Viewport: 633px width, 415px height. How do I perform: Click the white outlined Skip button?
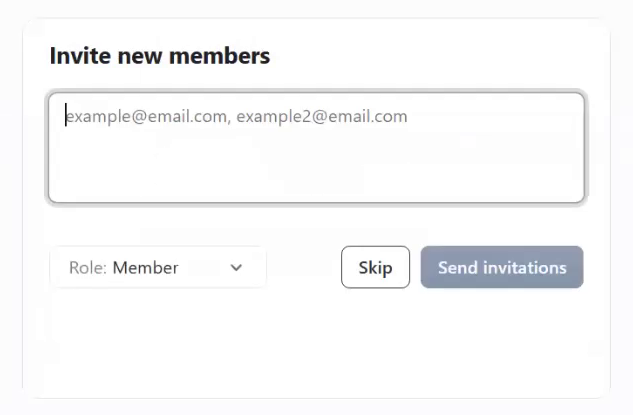tap(375, 267)
